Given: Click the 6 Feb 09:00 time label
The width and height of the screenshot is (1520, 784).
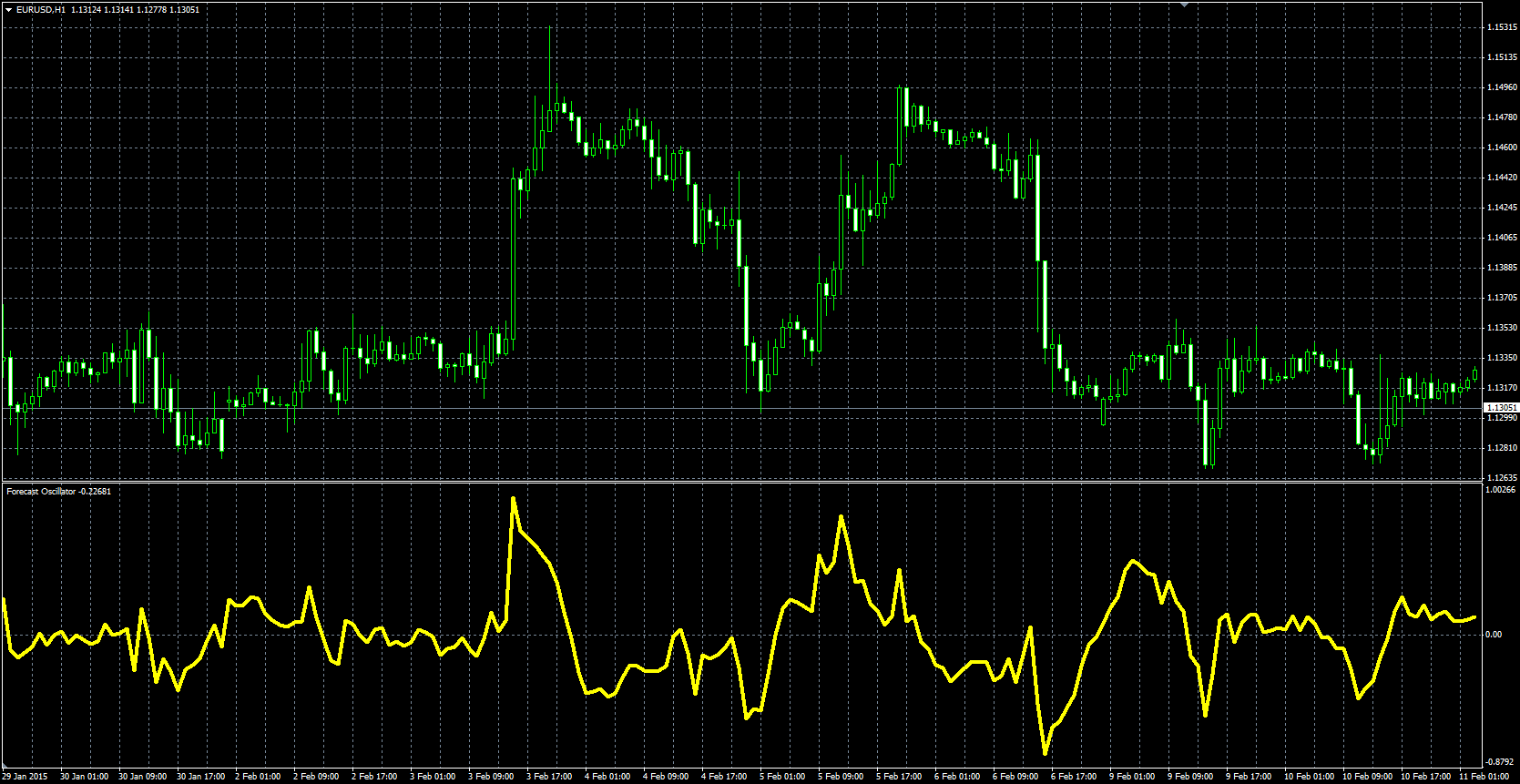Looking at the screenshot, I should point(1016,777).
